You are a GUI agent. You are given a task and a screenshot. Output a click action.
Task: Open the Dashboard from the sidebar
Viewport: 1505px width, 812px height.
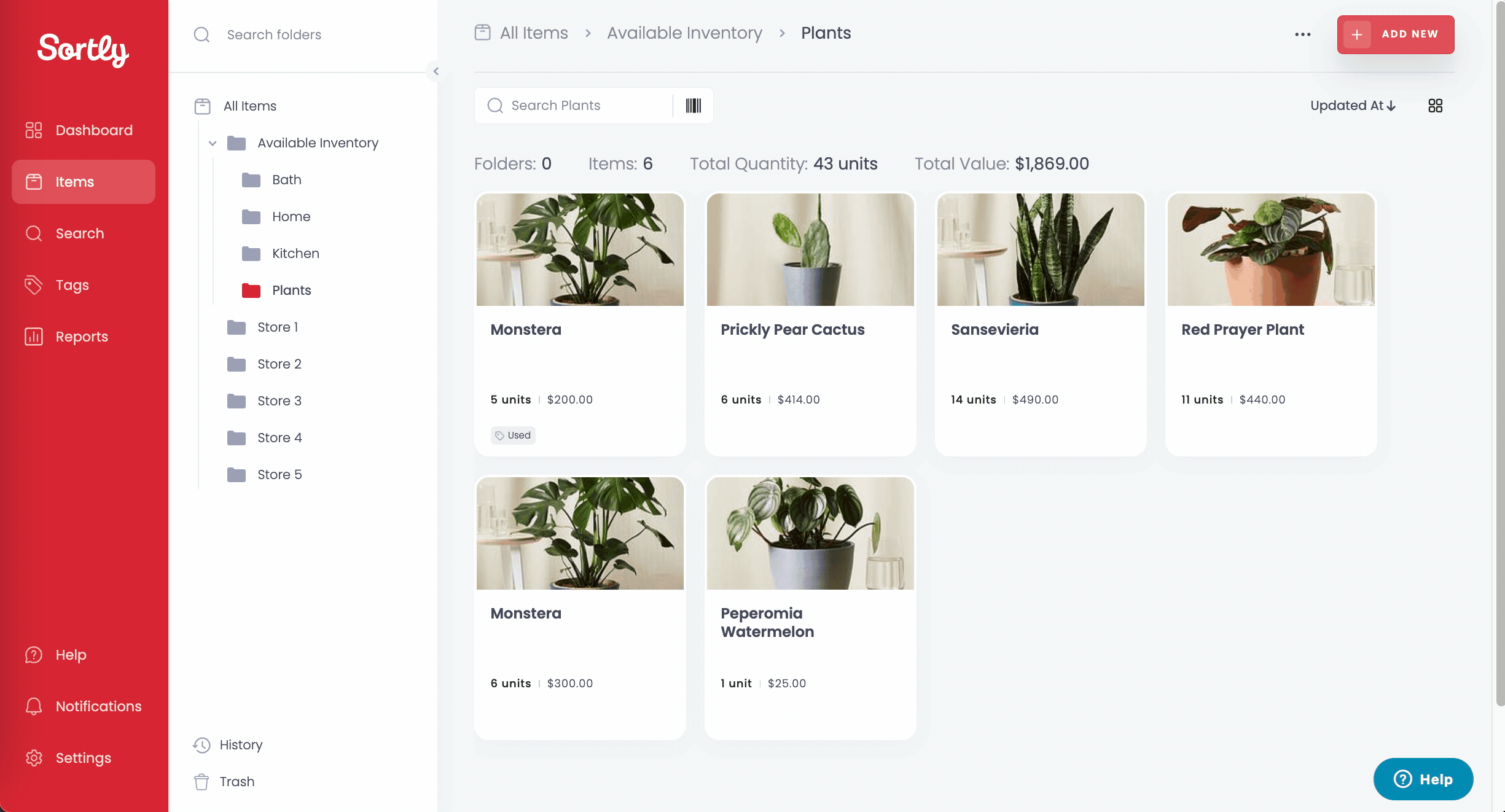point(93,130)
